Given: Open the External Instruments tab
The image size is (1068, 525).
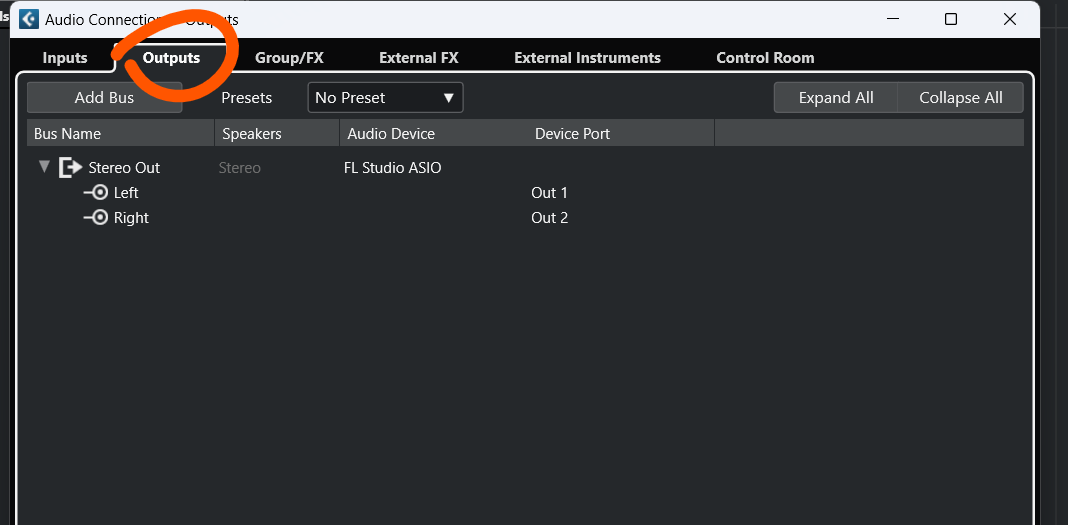Looking at the screenshot, I should [x=587, y=58].
